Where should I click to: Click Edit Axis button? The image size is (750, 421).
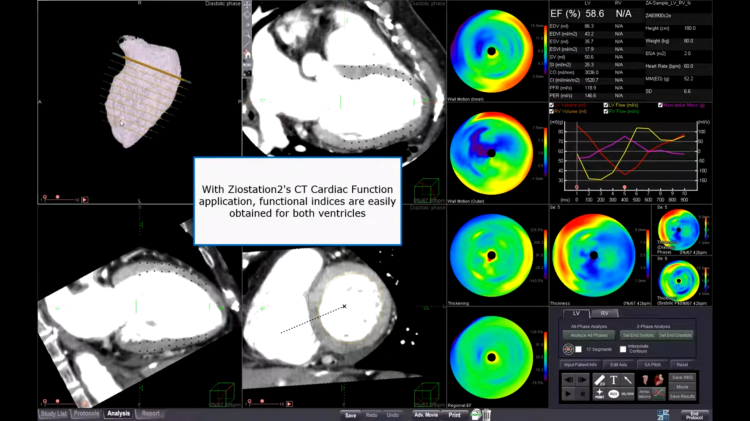tap(618, 365)
